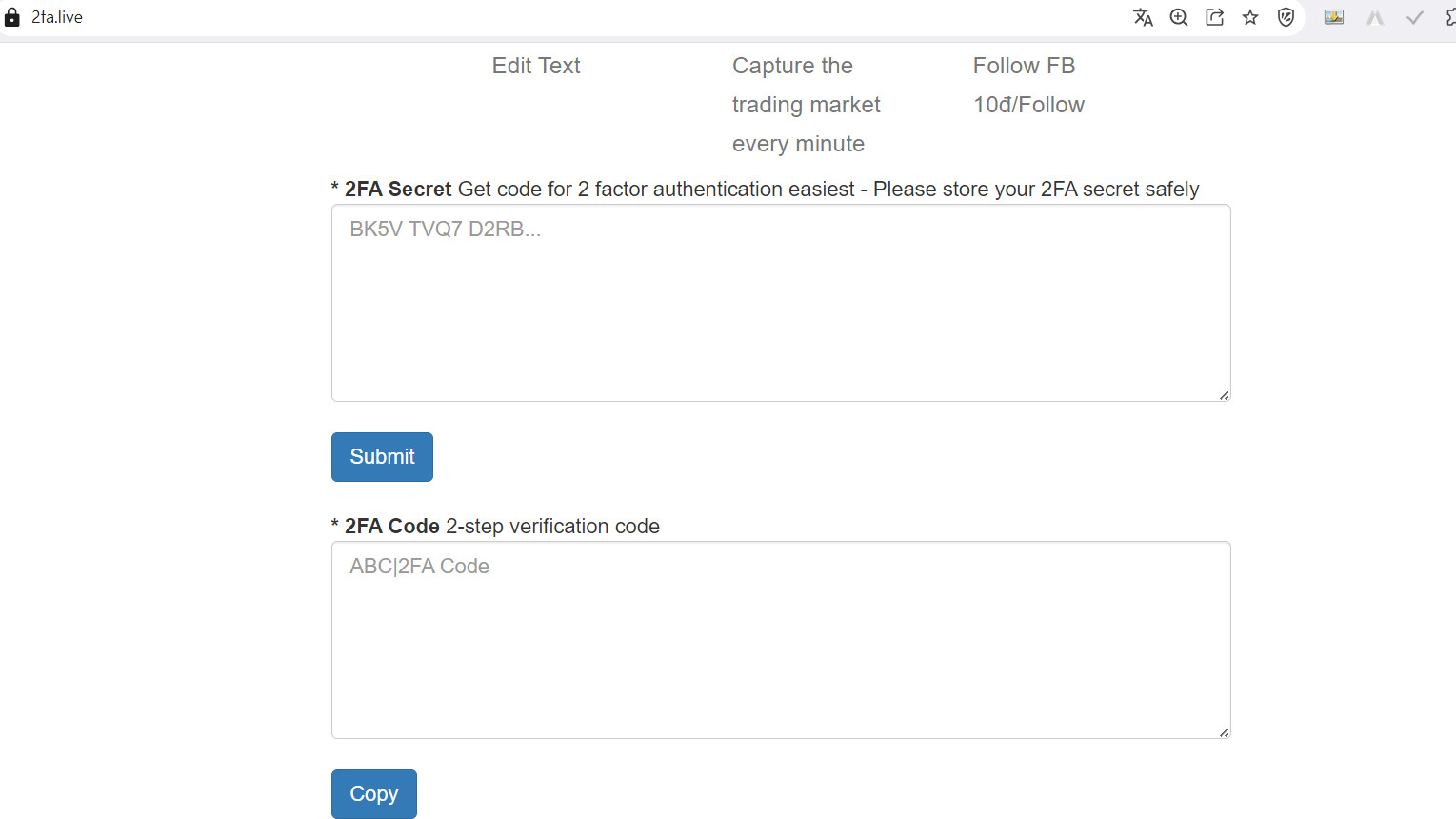Click the 2FA Code textarea resize handle
The height and width of the screenshot is (819, 1456).
(1224, 731)
